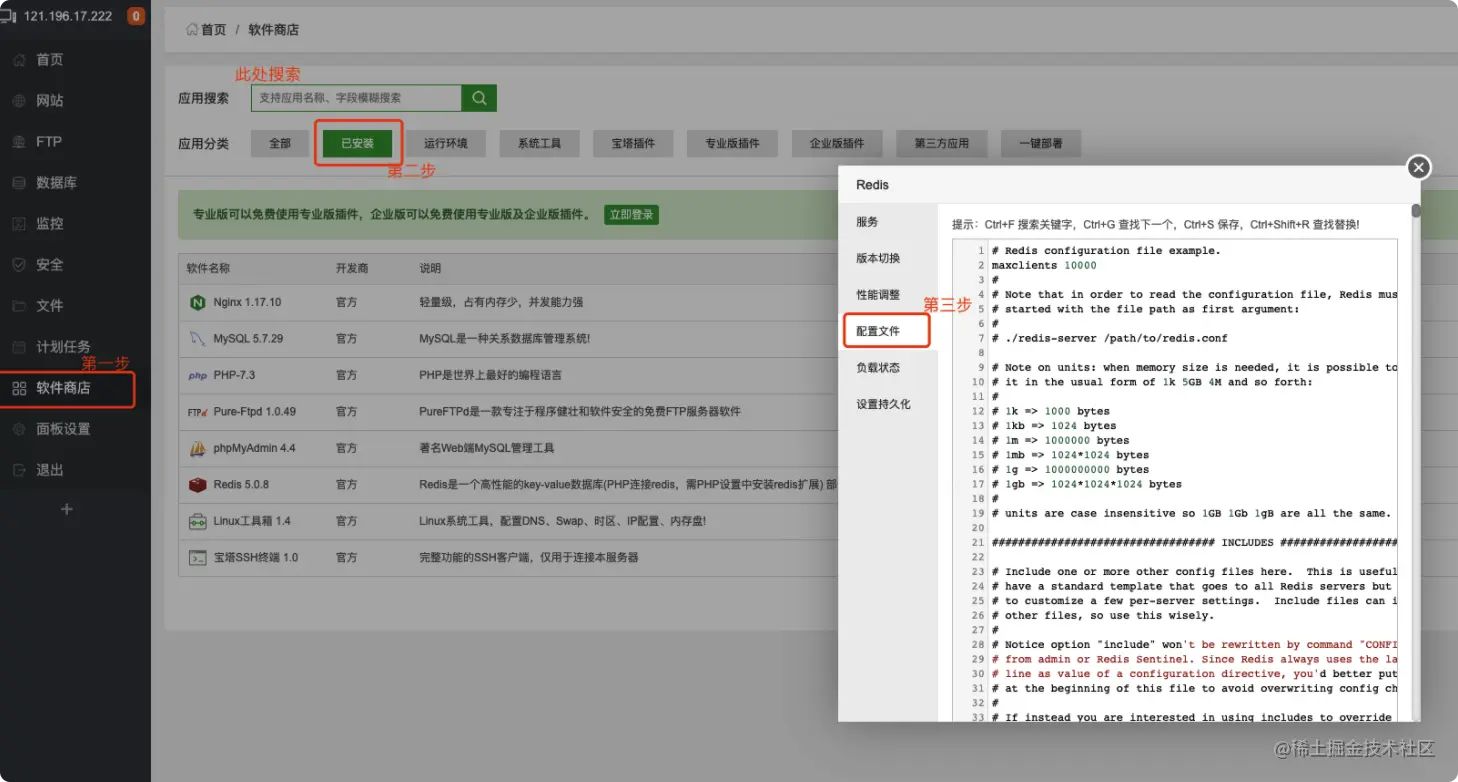1458x782 pixels.
Task: Click the maxclients 10000 line in editor
Action: (x=1044, y=266)
